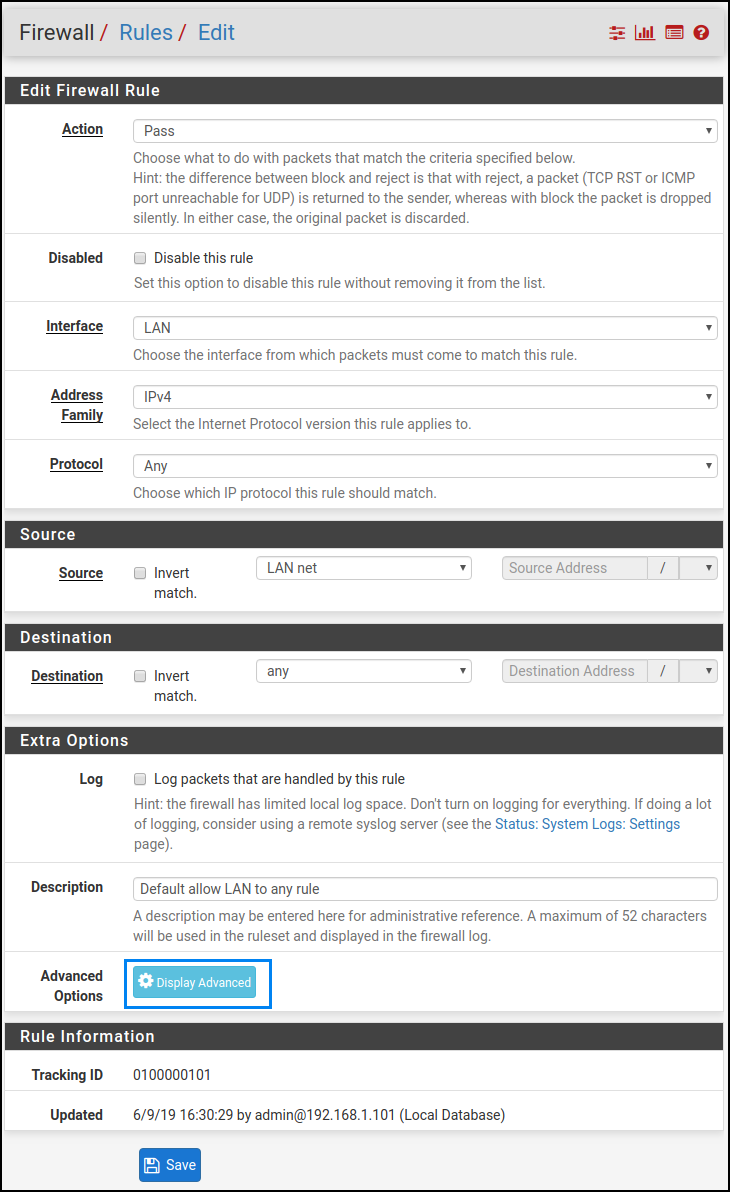Toggle Source Invert match checkbox
The height and width of the screenshot is (1192, 730).
[x=140, y=574]
